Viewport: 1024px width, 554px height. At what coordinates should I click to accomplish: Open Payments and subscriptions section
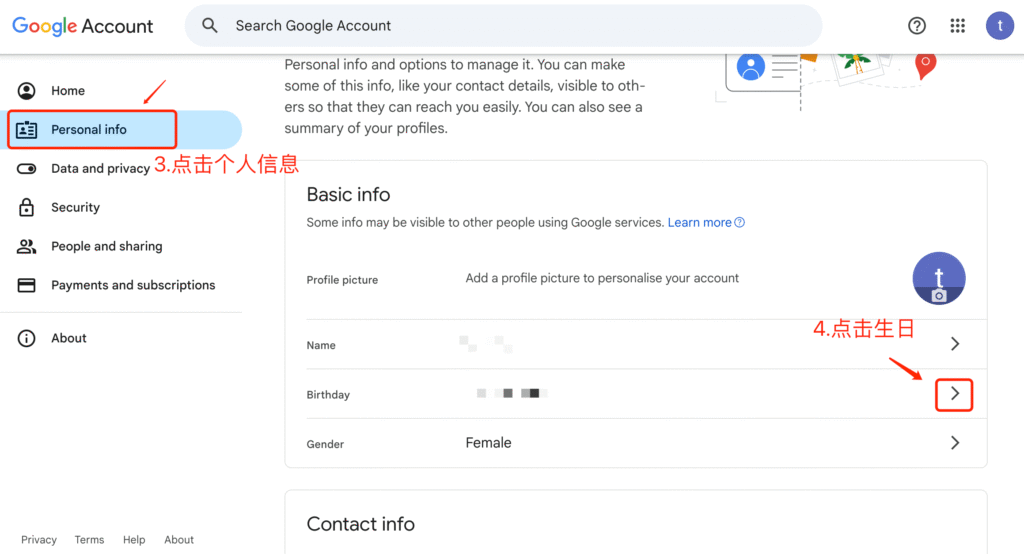[133, 285]
